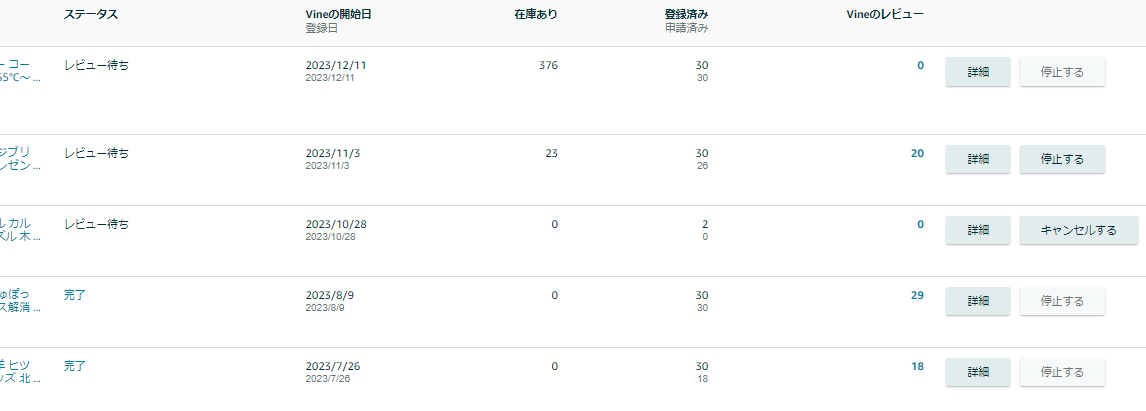Open the 18 Vine reviews link
Viewport: 1146px width, 411px height.
click(x=917, y=366)
